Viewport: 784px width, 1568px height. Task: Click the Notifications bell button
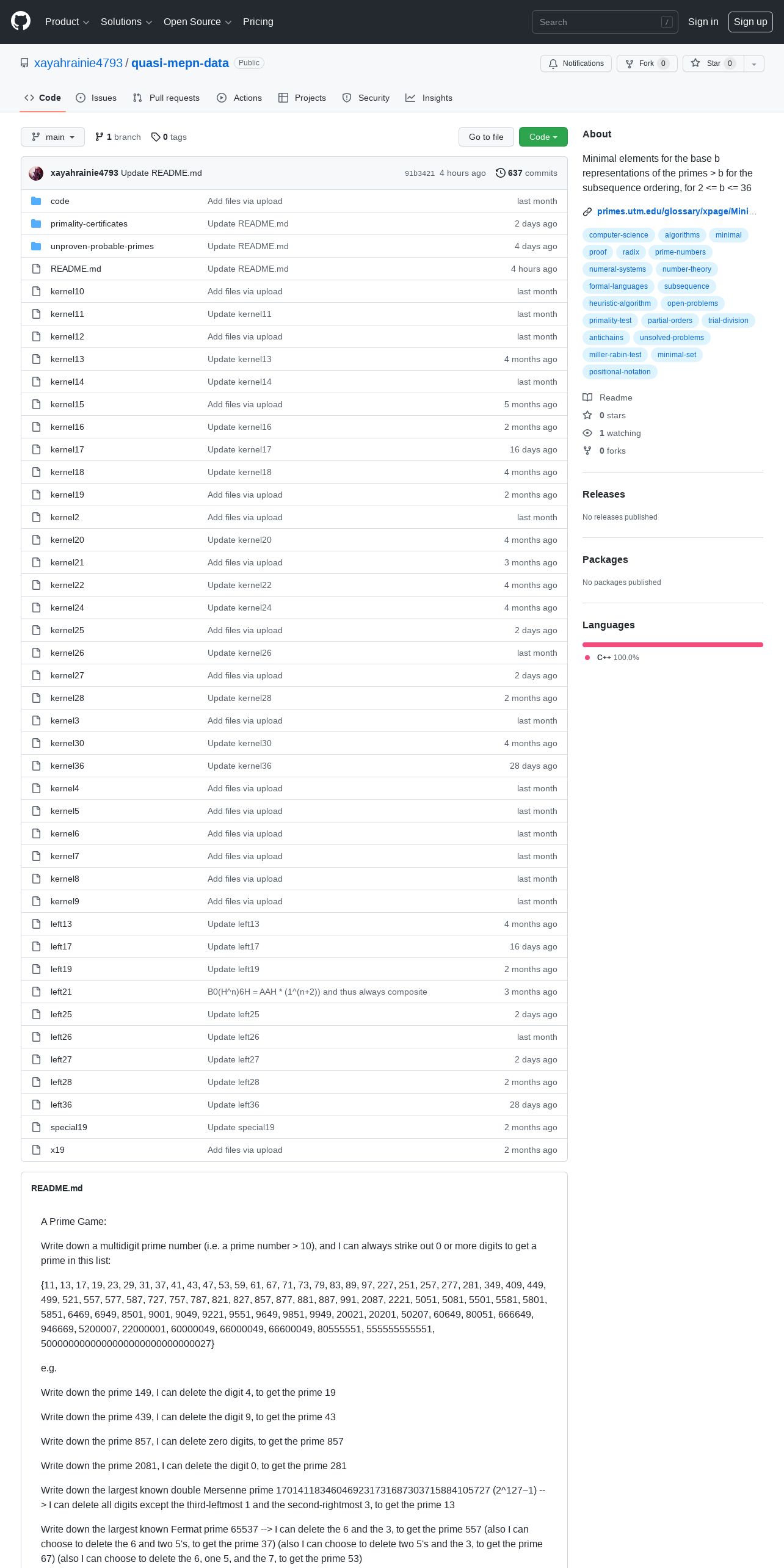click(576, 64)
